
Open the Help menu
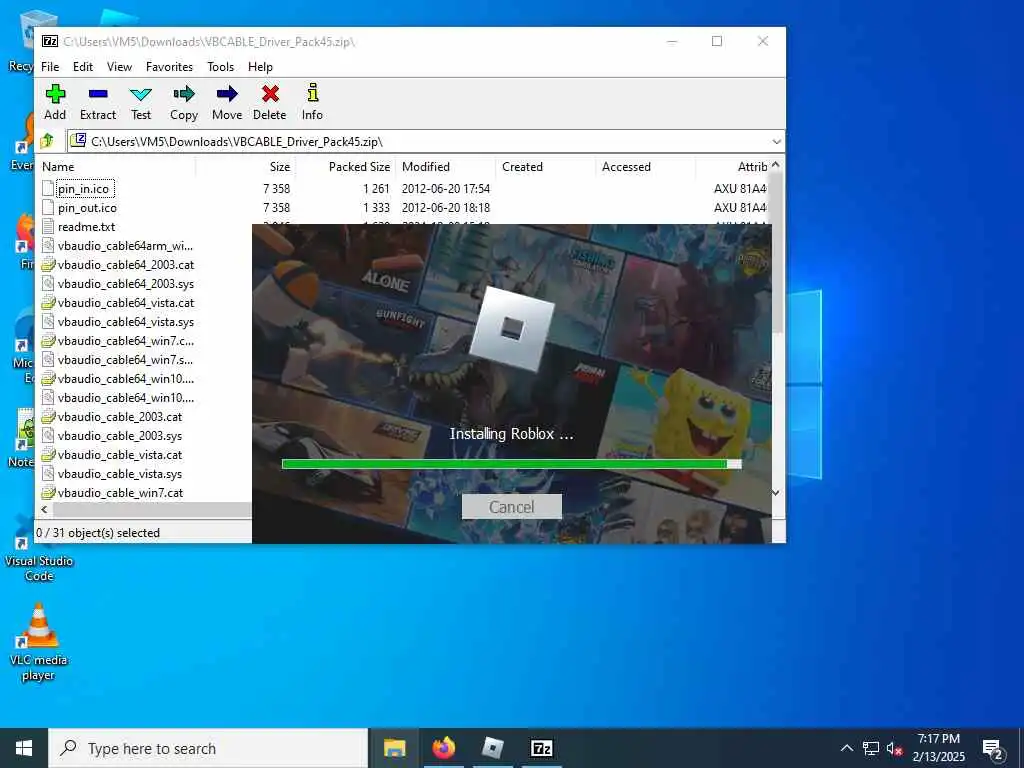point(260,67)
